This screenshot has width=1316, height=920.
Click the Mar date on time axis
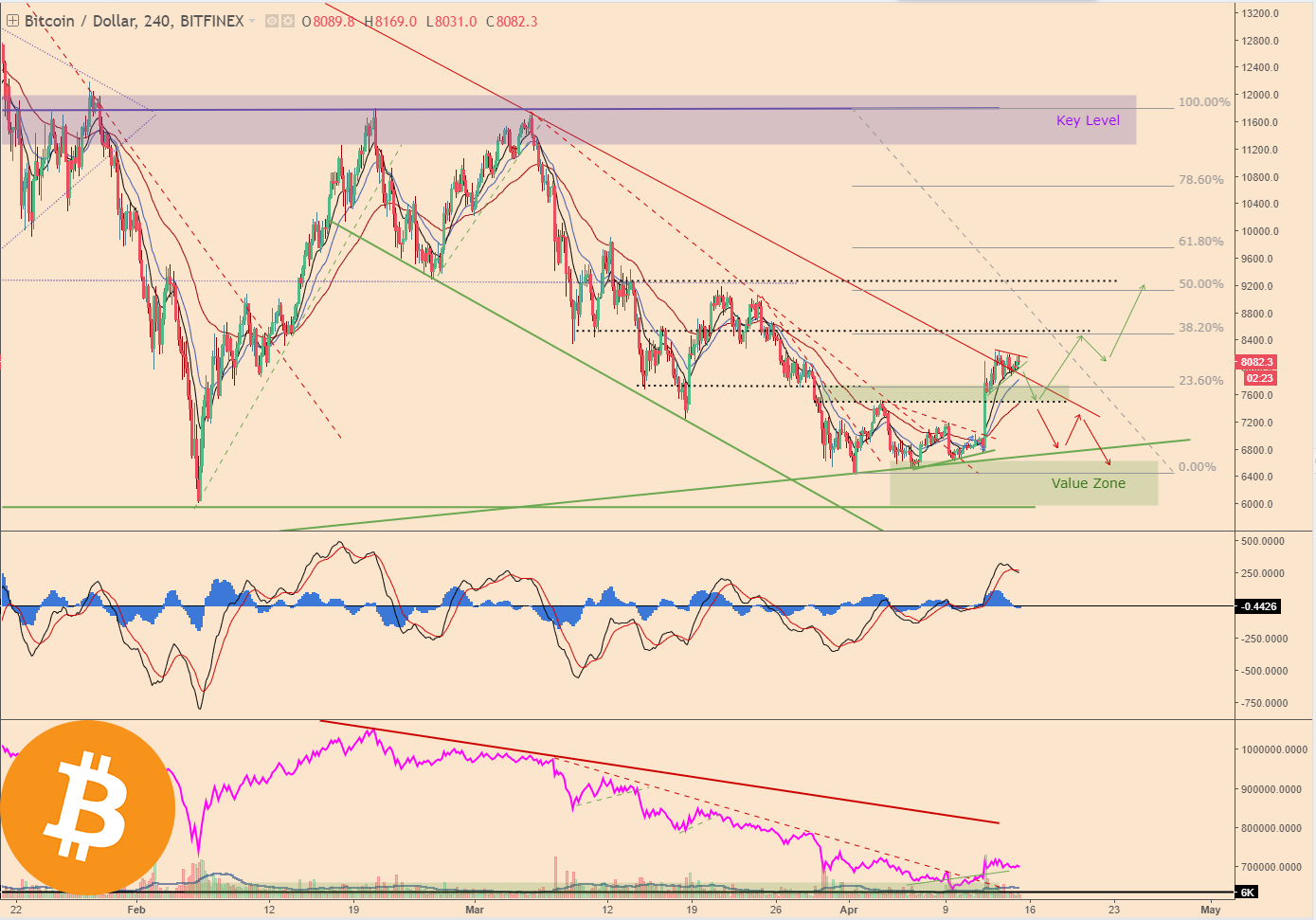475,910
